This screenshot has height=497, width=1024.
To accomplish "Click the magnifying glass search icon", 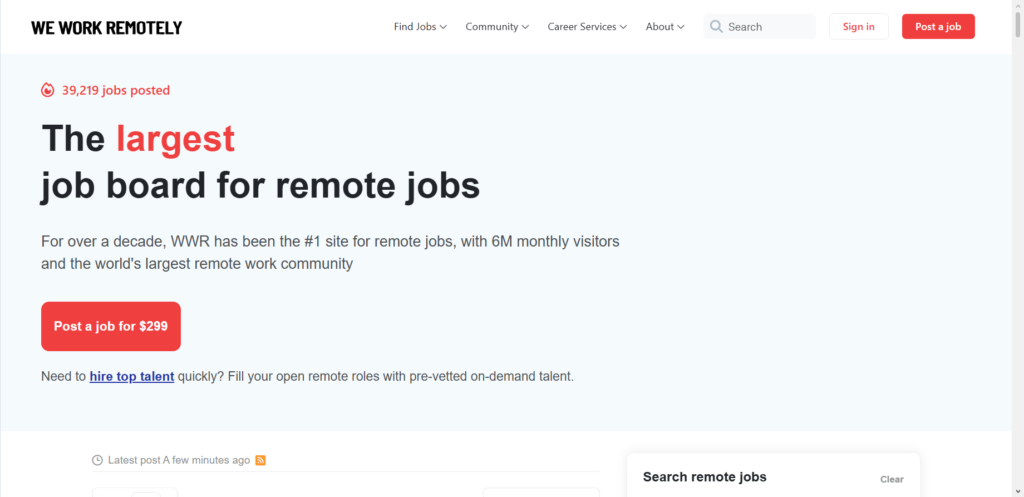I will 716,27.
